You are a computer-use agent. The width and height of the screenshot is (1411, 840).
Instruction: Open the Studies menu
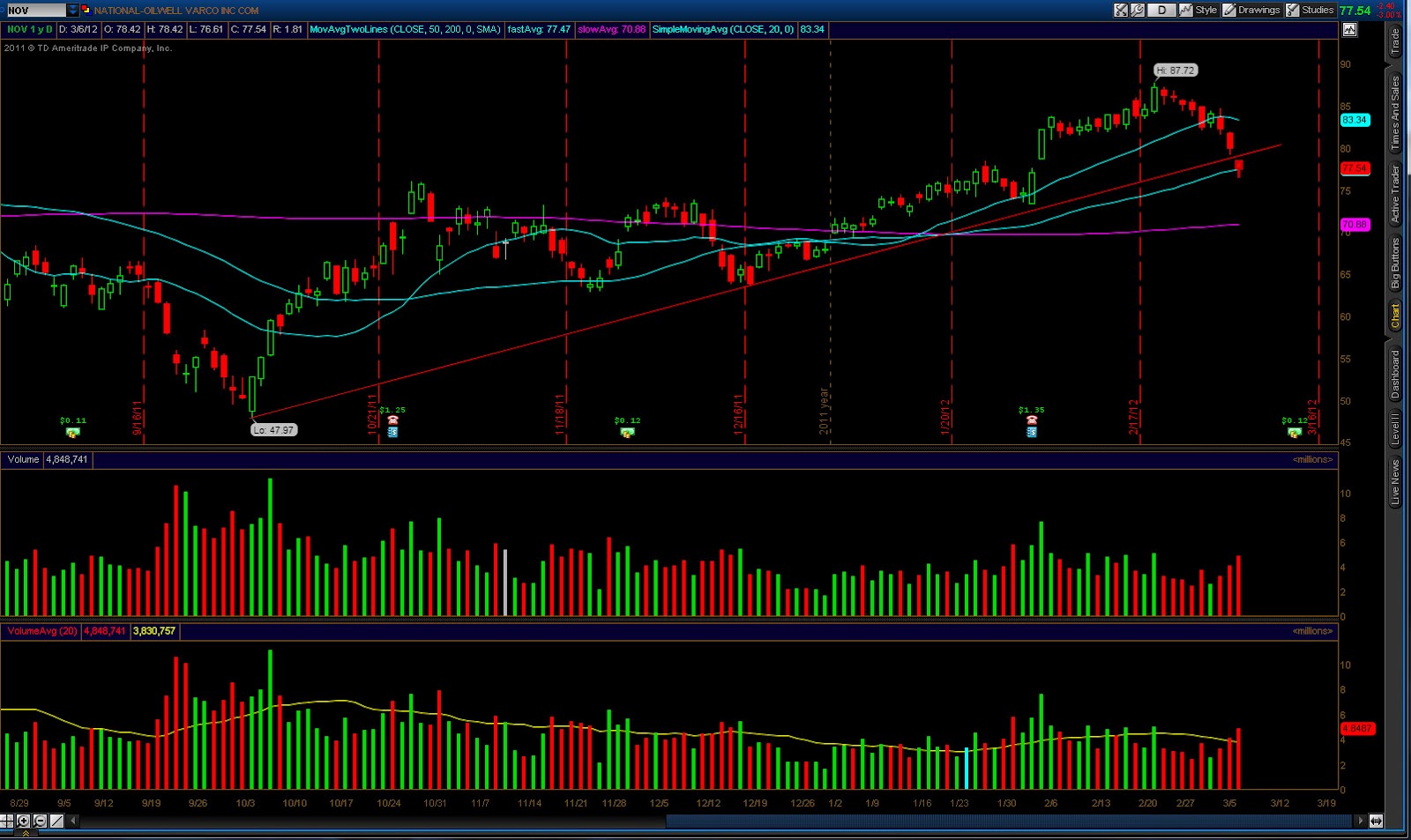tap(1318, 11)
